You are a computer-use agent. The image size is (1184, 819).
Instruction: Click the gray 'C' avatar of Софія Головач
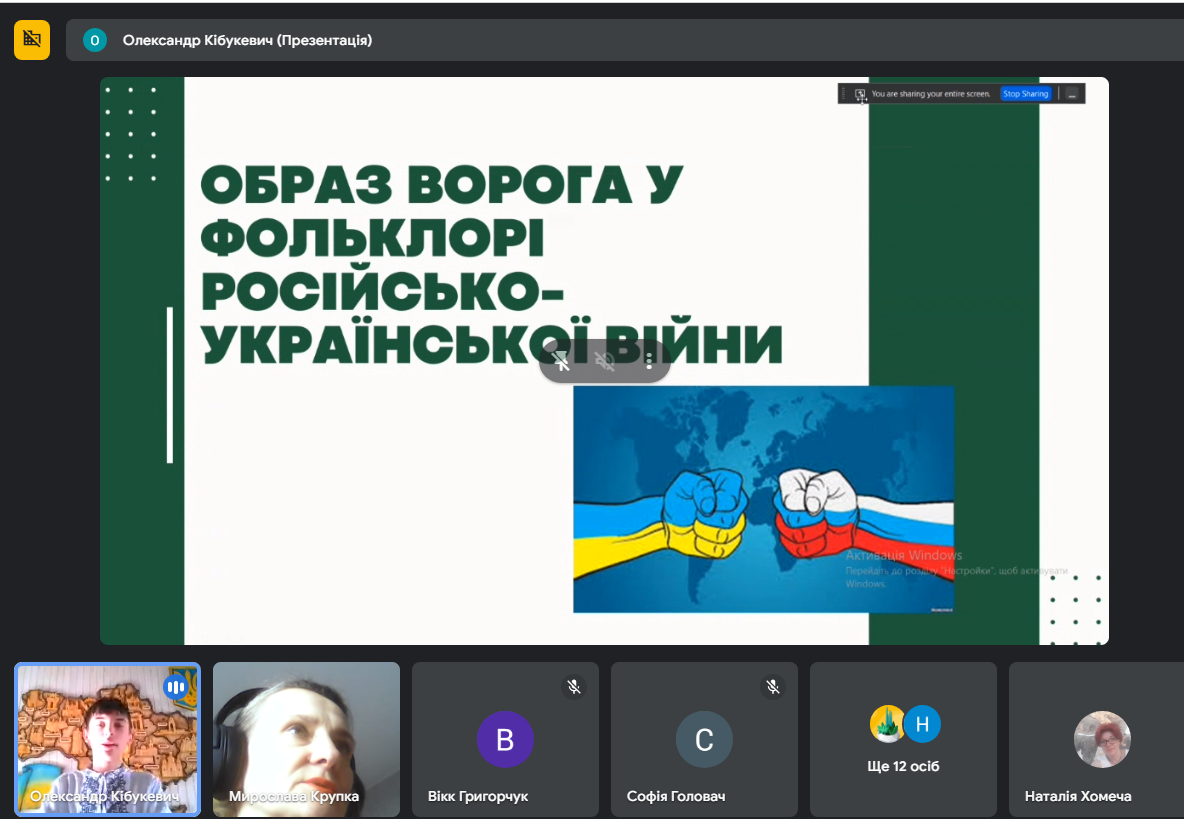pos(704,740)
